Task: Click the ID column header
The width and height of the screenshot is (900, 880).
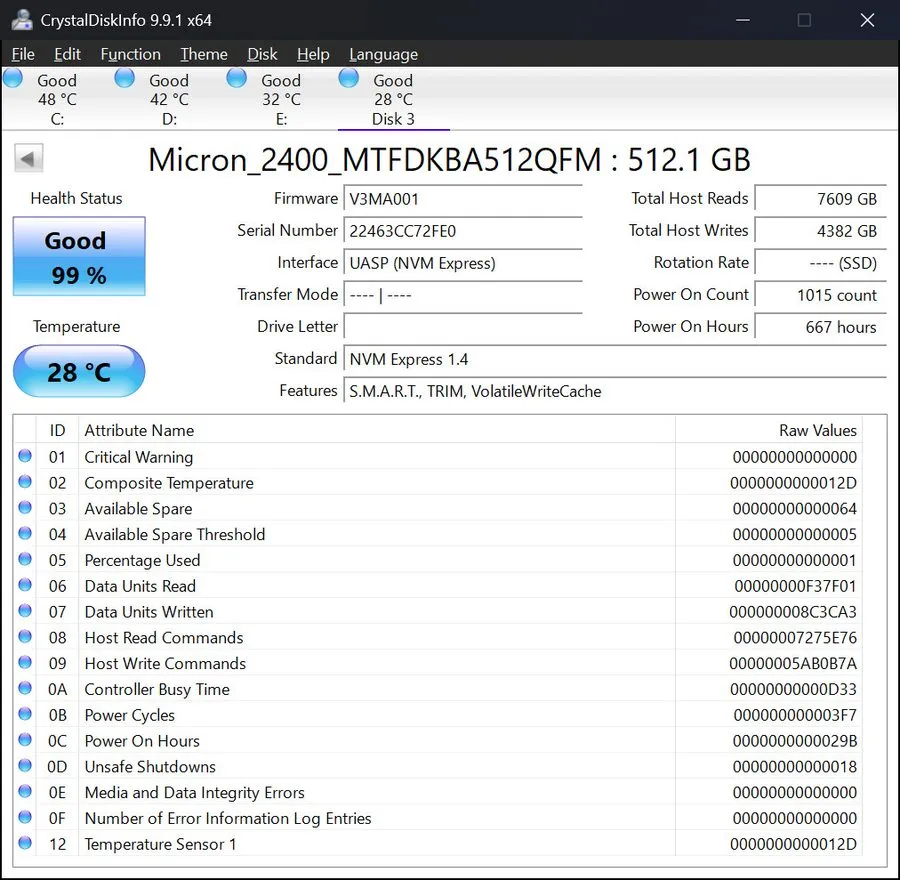Action: click(x=57, y=431)
